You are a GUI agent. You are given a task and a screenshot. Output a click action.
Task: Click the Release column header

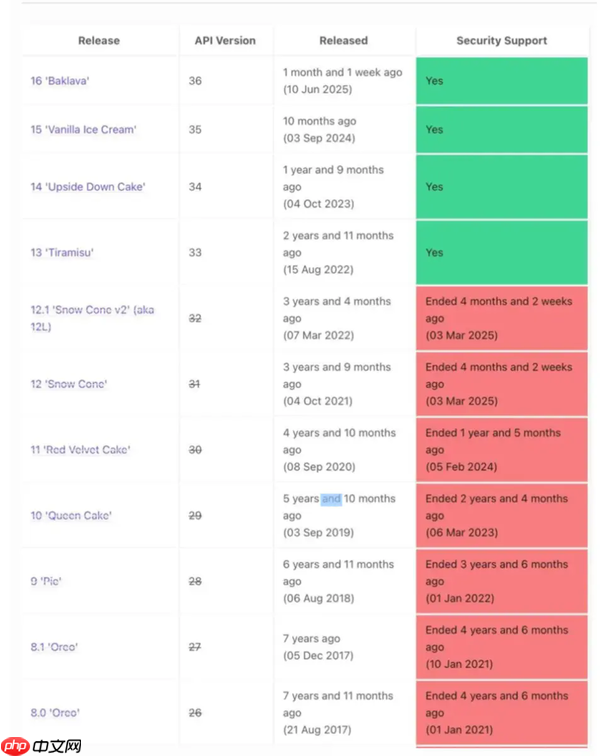click(99, 41)
